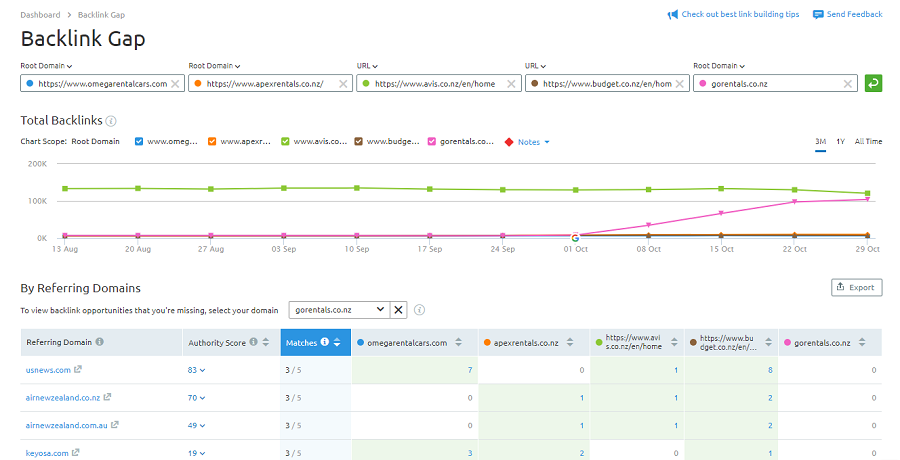
Task: Sort the budget.co.nz column
Action: [x=769, y=342]
